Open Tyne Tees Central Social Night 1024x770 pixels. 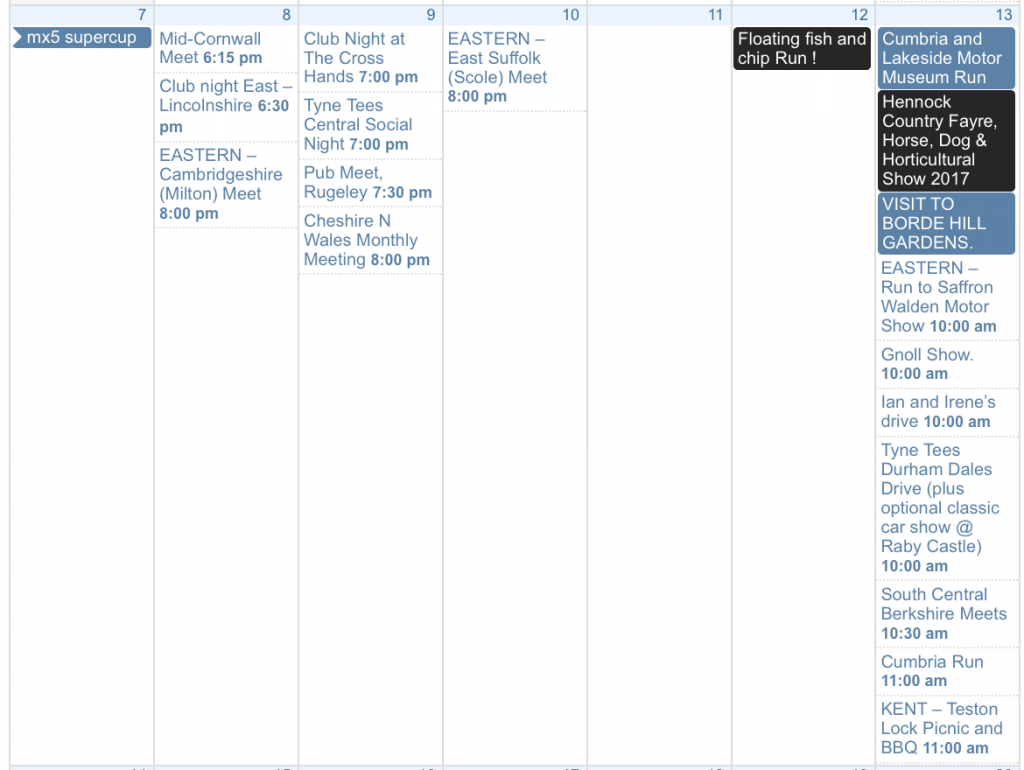(358, 125)
